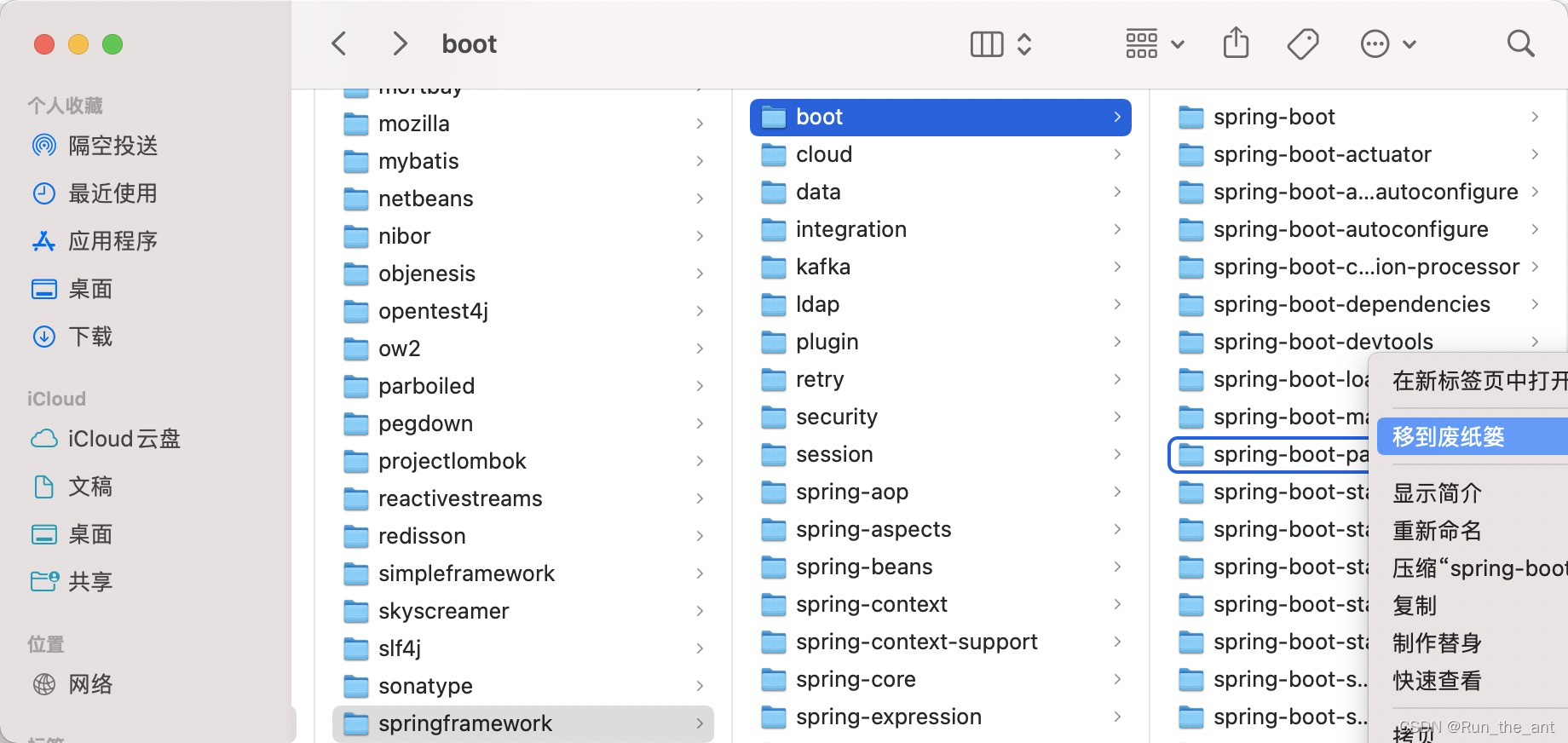Screen dimensions: 1568x743
Task: Select the cloud folder
Action: coord(940,154)
